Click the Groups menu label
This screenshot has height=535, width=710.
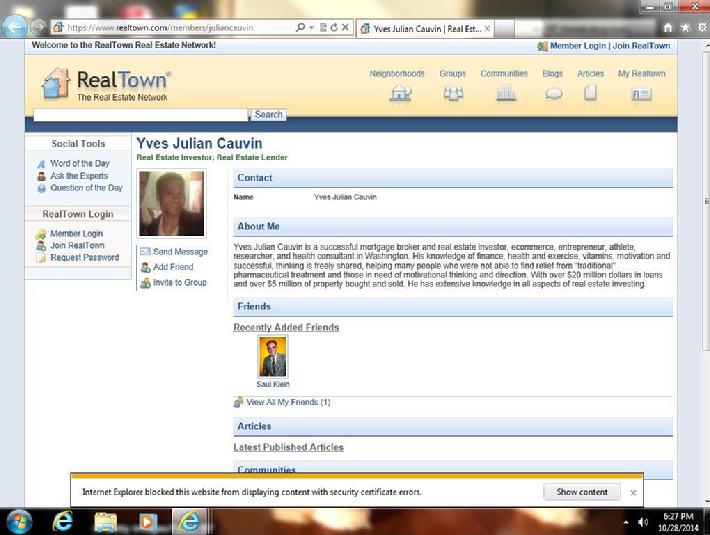point(452,73)
